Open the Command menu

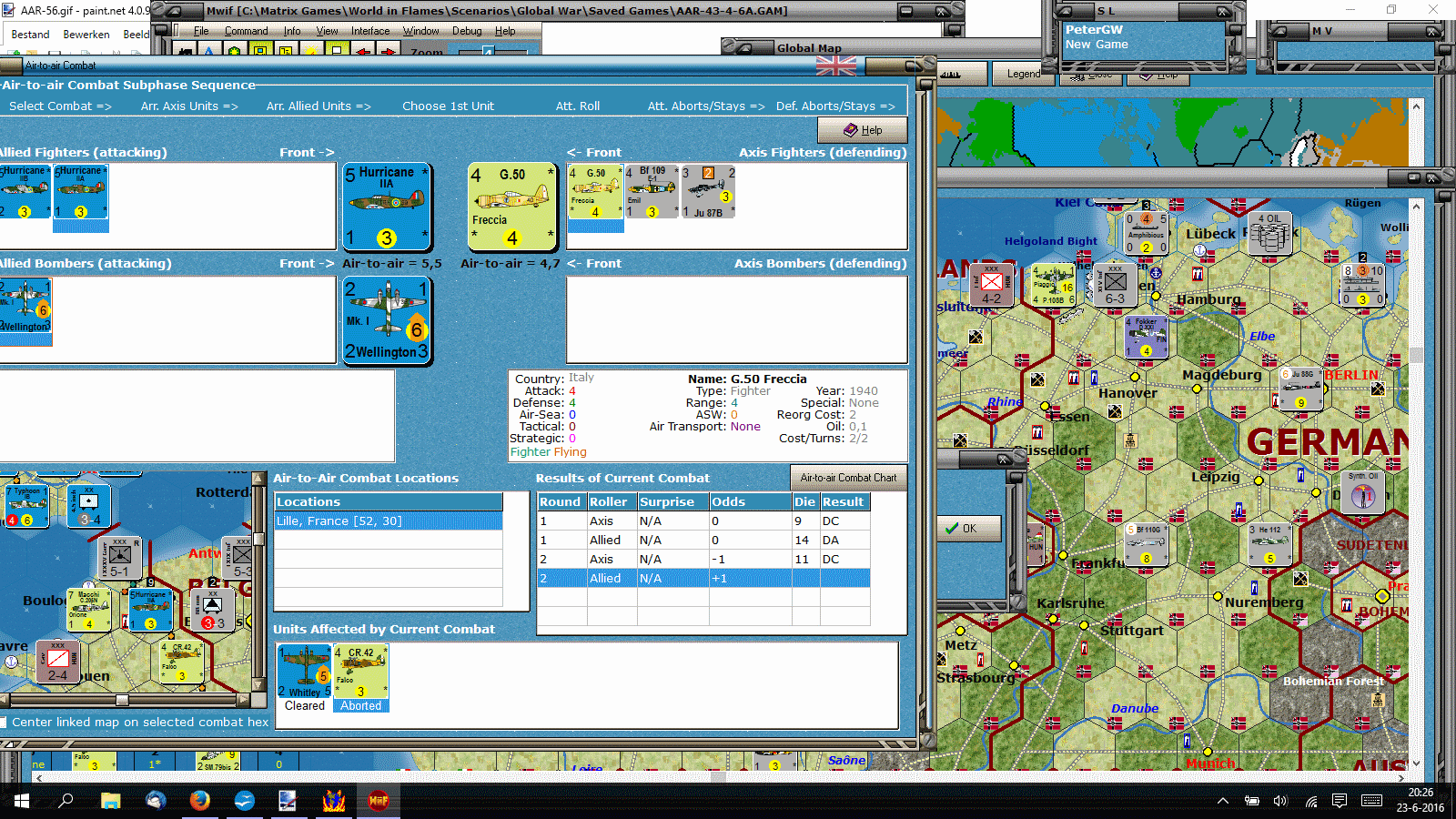click(x=246, y=31)
